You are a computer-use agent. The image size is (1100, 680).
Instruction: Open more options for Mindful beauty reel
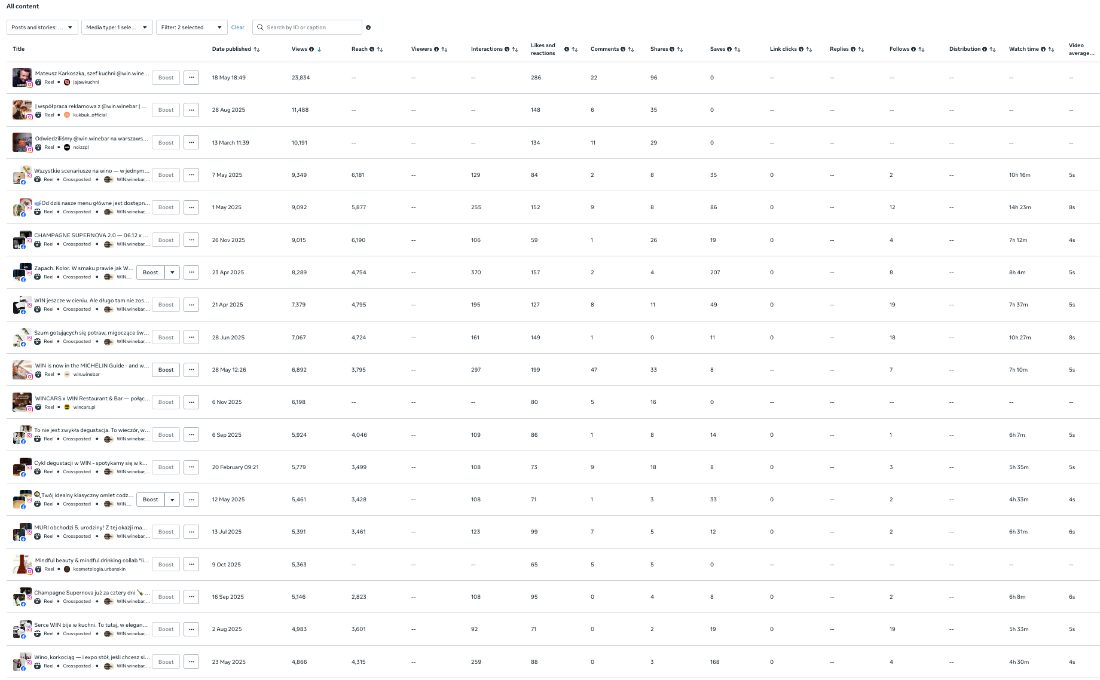[x=191, y=564]
